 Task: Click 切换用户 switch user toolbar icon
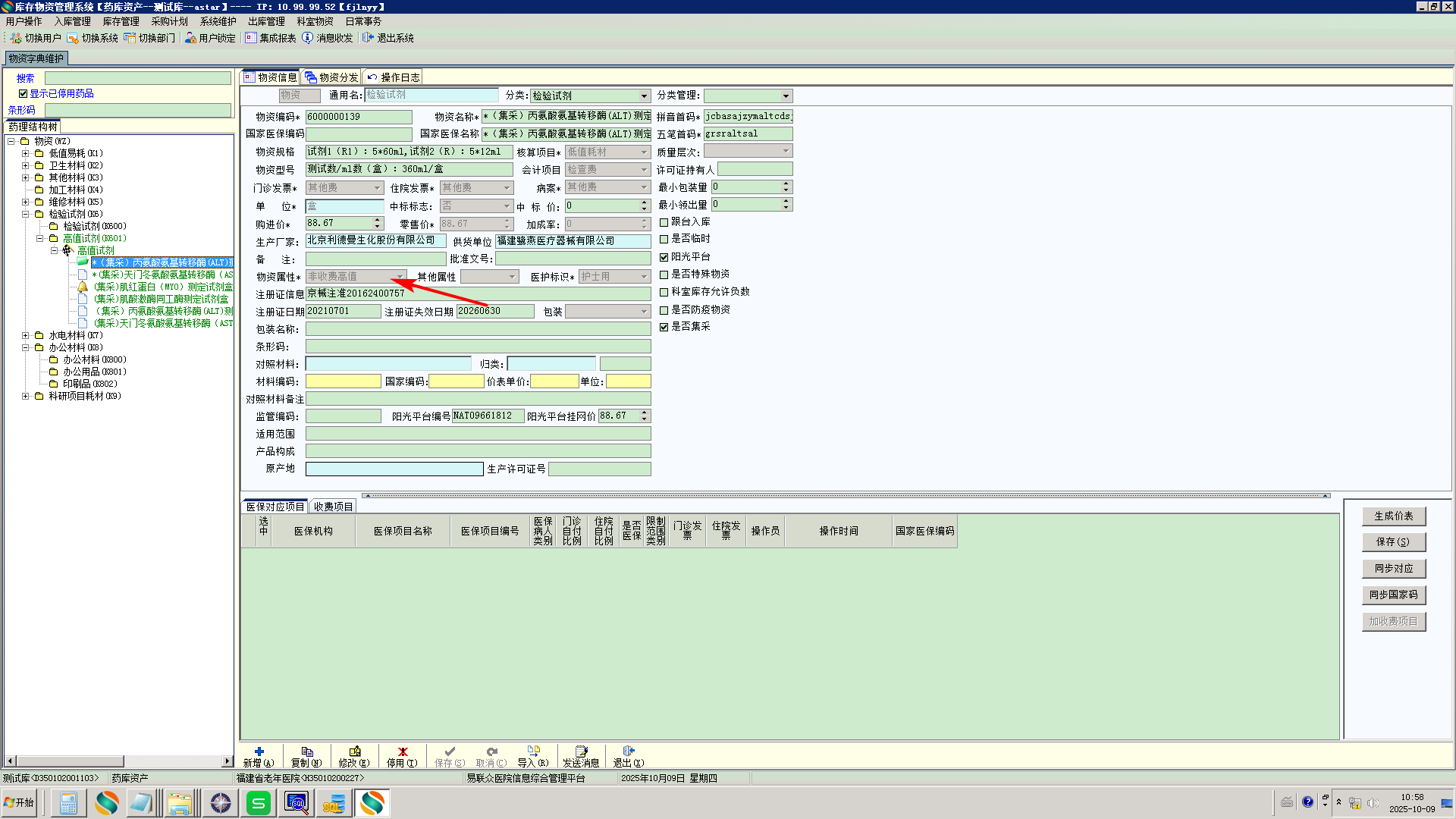tap(16, 38)
